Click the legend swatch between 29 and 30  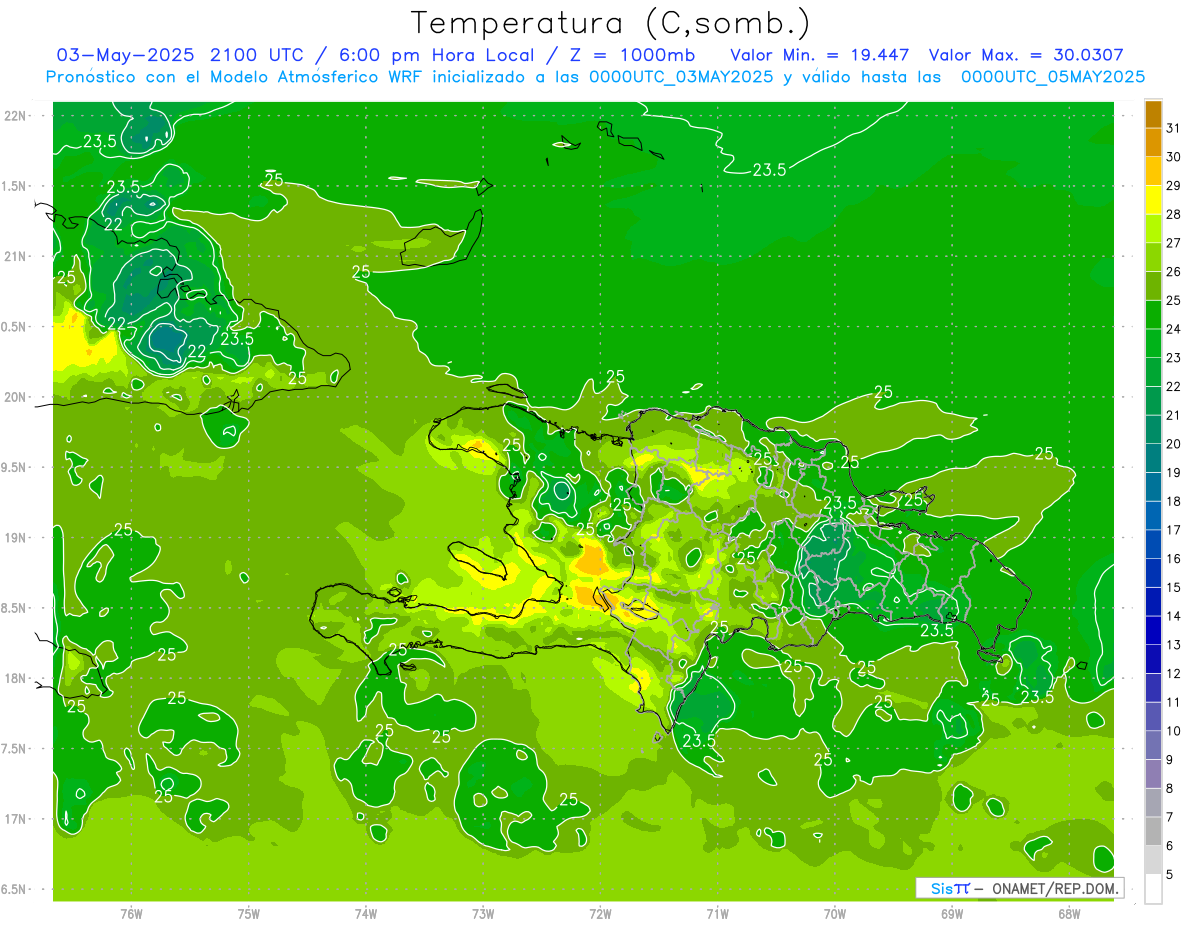(x=1153, y=171)
